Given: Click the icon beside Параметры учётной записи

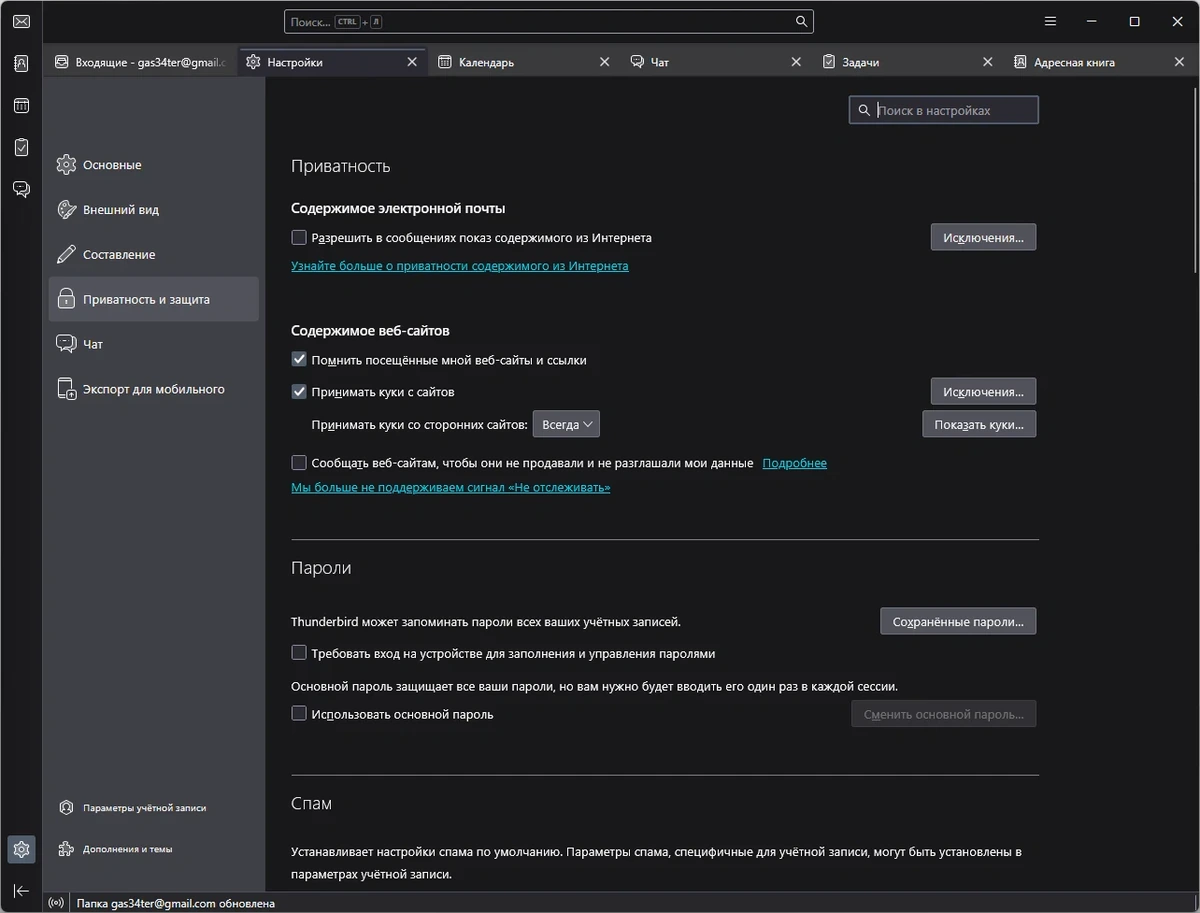Looking at the screenshot, I should tap(66, 807).
